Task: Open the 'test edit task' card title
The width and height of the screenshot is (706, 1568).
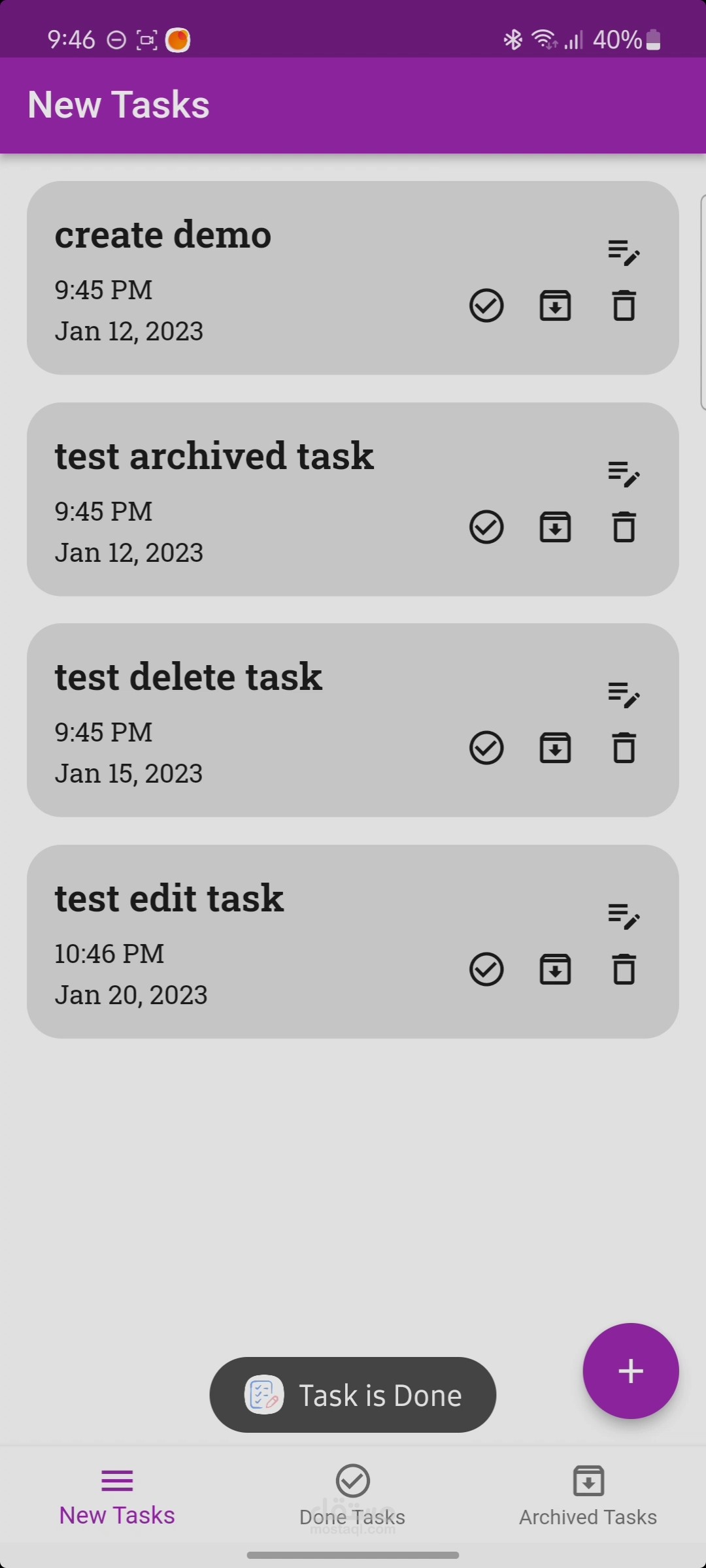Action: (169, 898)
